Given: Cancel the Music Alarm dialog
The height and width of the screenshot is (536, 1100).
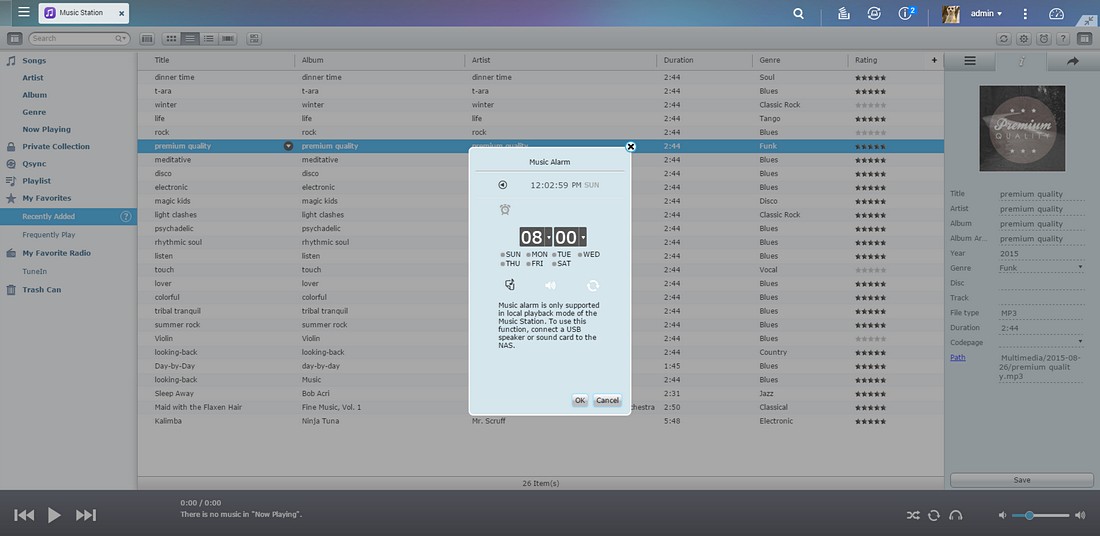Looking at the screenshot, I should [x=607, y=401].
